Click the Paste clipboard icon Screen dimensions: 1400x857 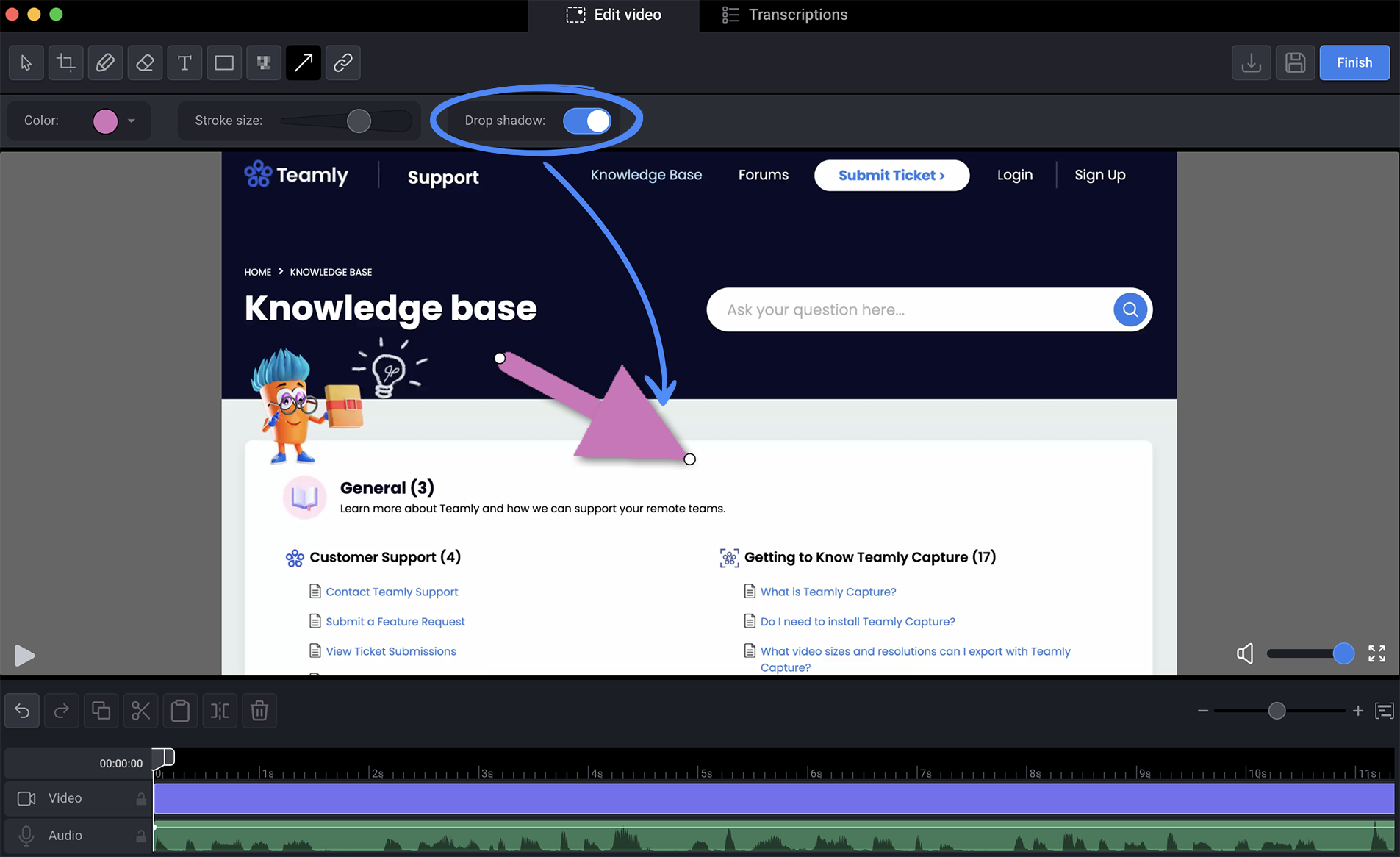[x=180, y=711]
